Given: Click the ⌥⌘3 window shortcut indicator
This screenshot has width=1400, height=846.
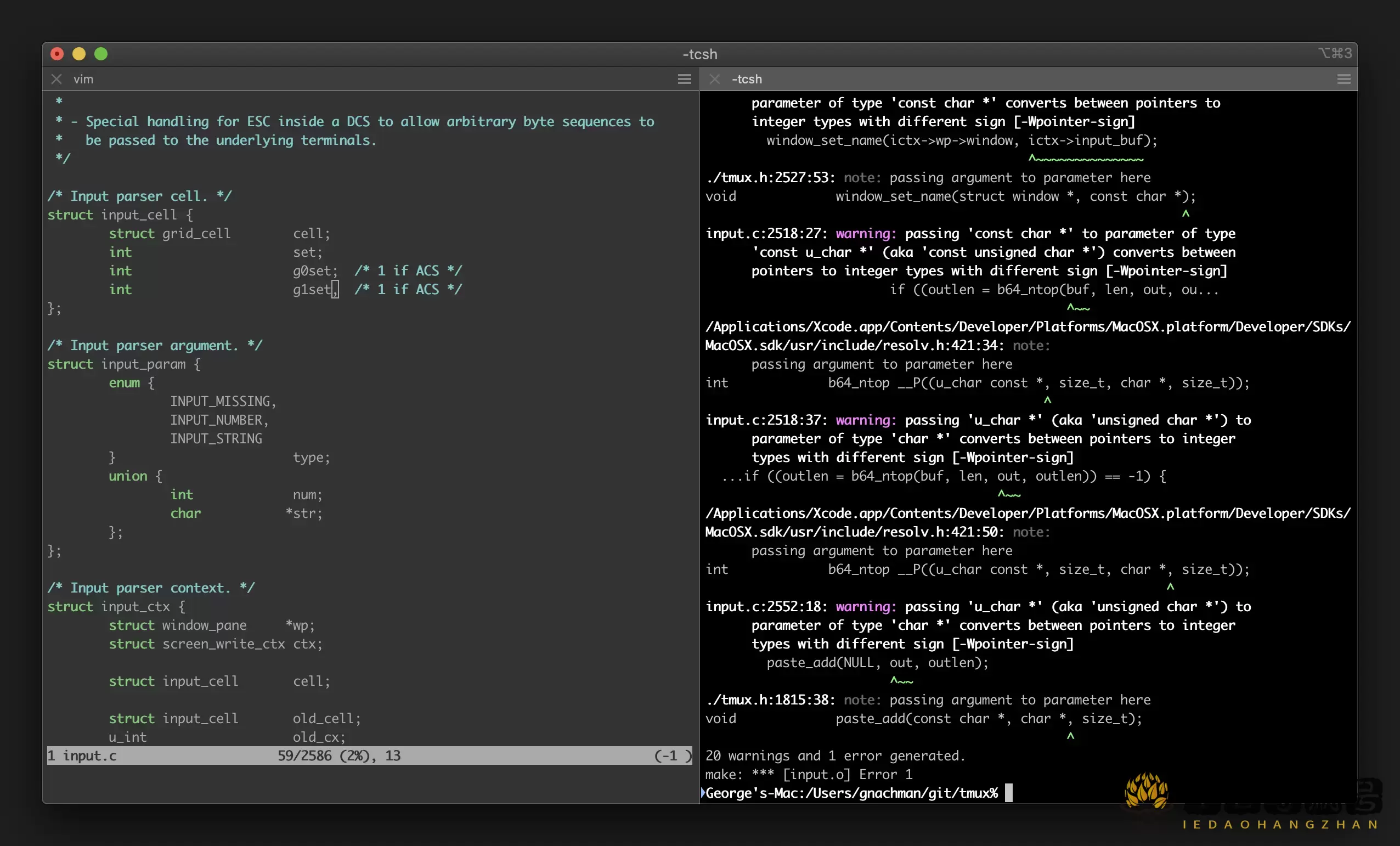Looking at the screenshot, I should [x=1335, y=53].
